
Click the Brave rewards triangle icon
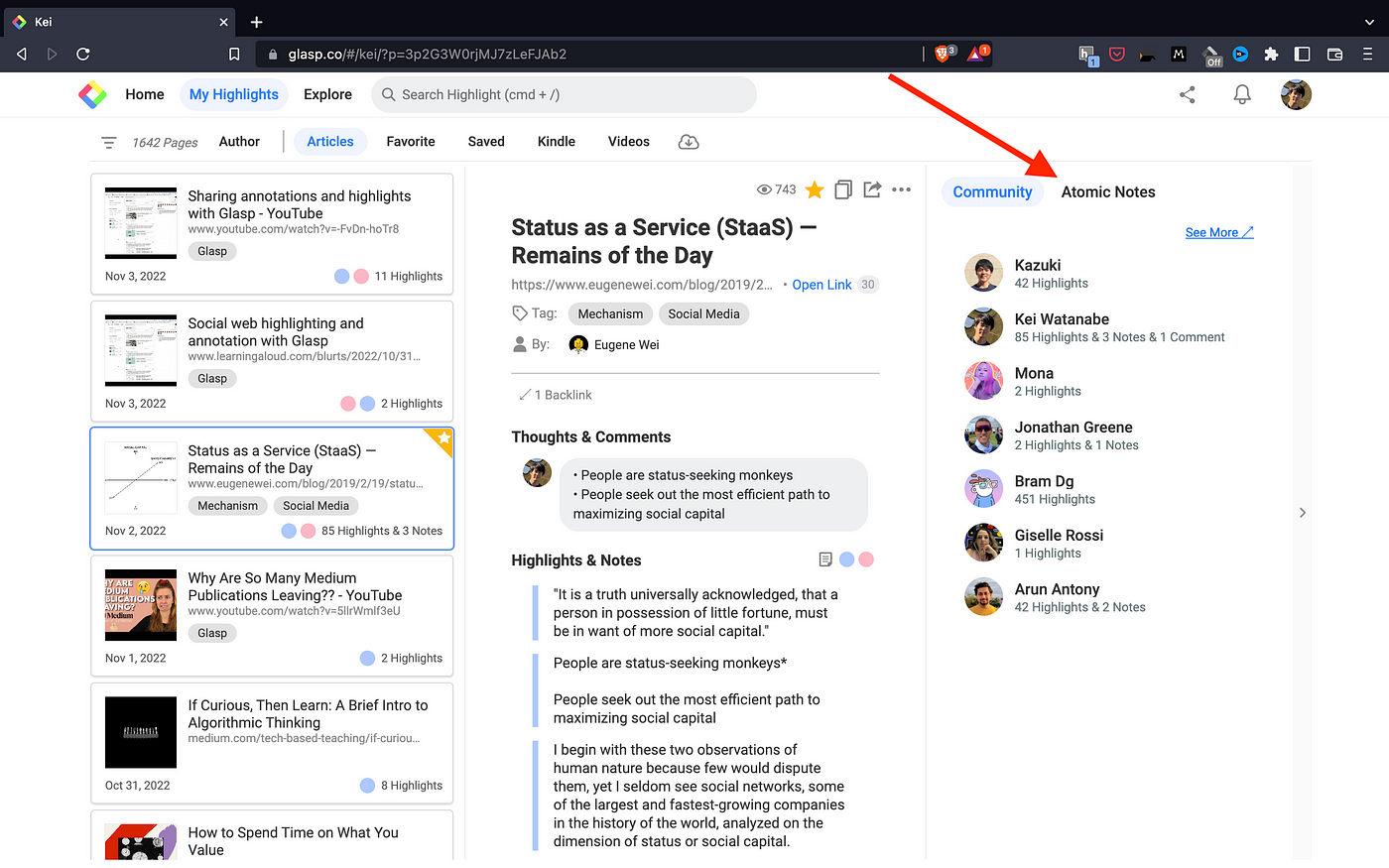click(978, 54)
